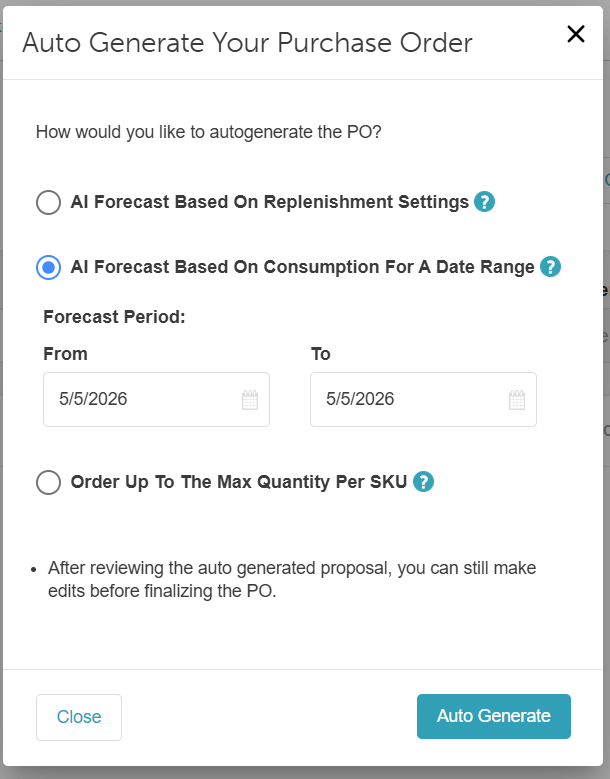The height and width of the screenshot is (779, 610).
Task: Click the Close button at bottom left
Action: pos(79,717)
